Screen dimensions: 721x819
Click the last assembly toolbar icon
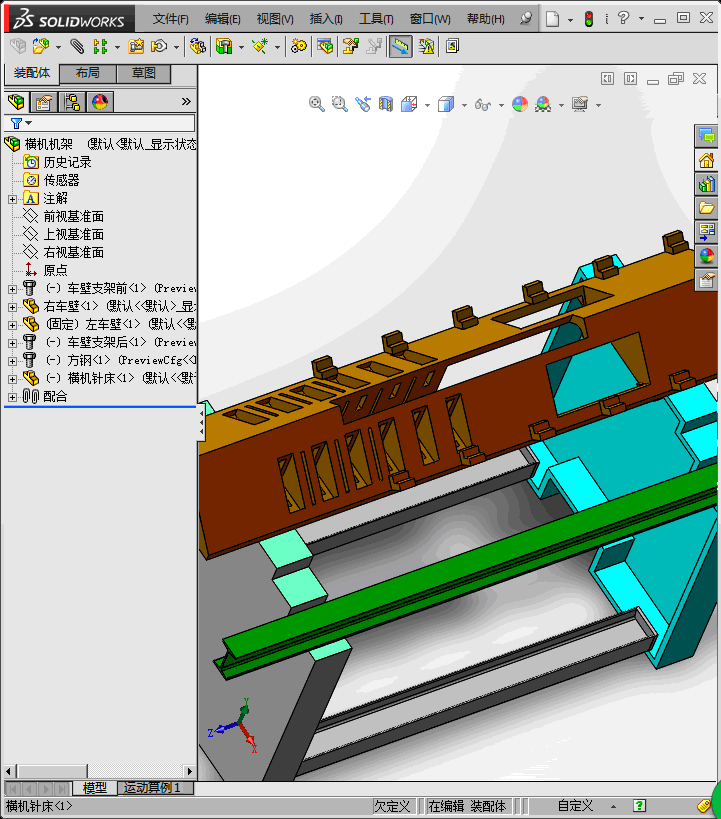[x=452, y=46]
